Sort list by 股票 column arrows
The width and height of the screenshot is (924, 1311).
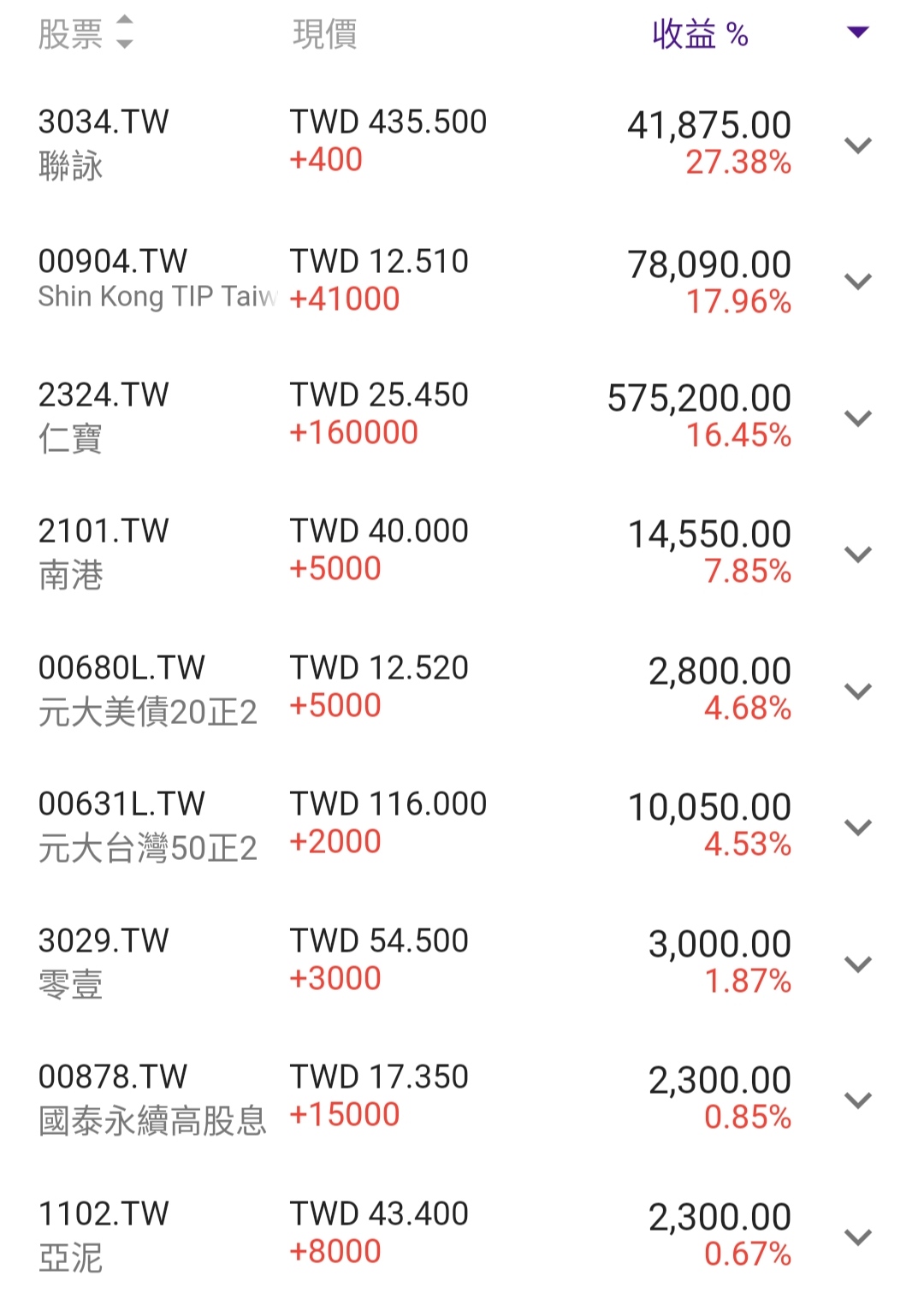124,33
